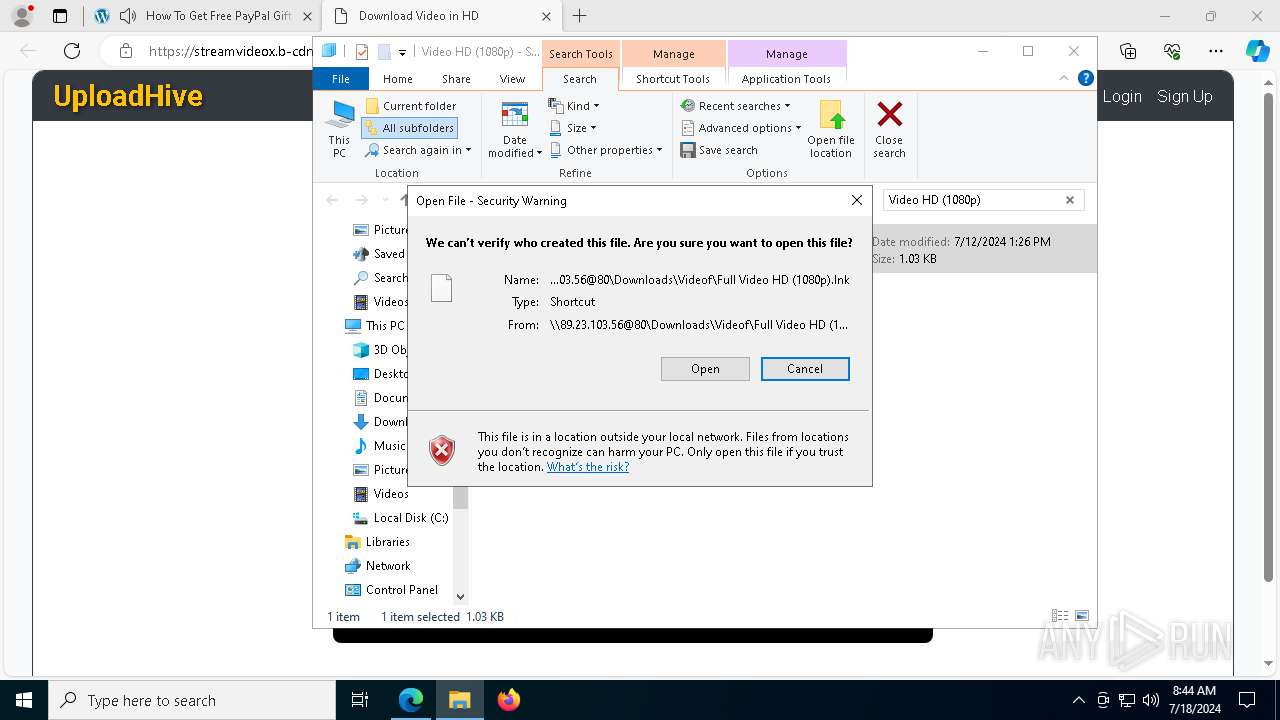Open the Copilot sidebar icon
Screen dimensions: 1280x720
pyautogui.click(x=1257, y=51)
